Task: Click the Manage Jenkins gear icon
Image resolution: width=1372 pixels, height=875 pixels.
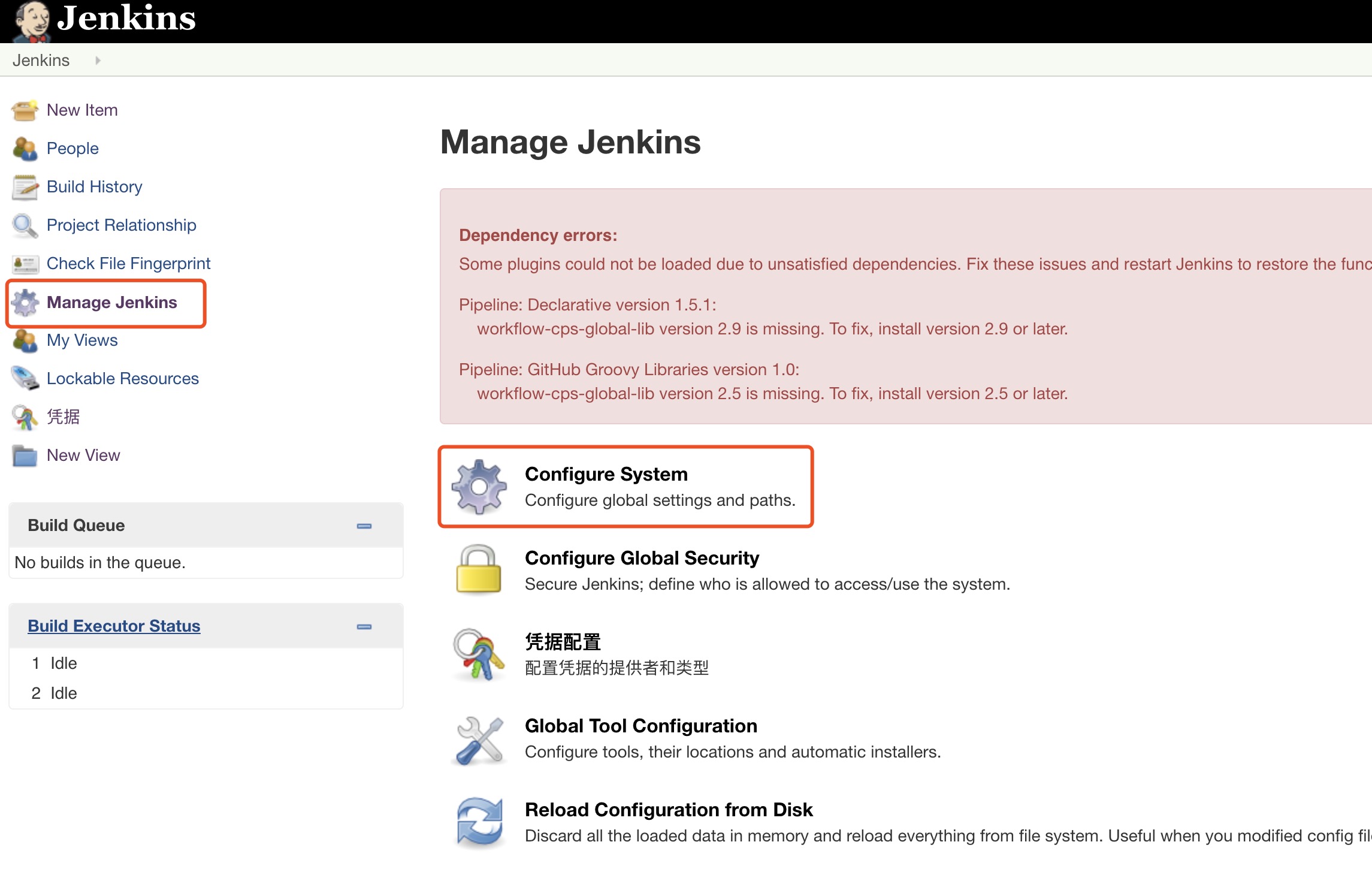Action: tap(25, 303)
